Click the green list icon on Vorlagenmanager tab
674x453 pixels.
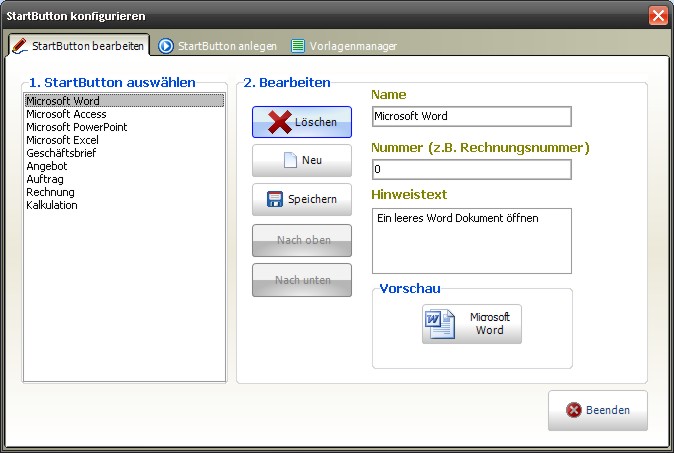[298, 46]
